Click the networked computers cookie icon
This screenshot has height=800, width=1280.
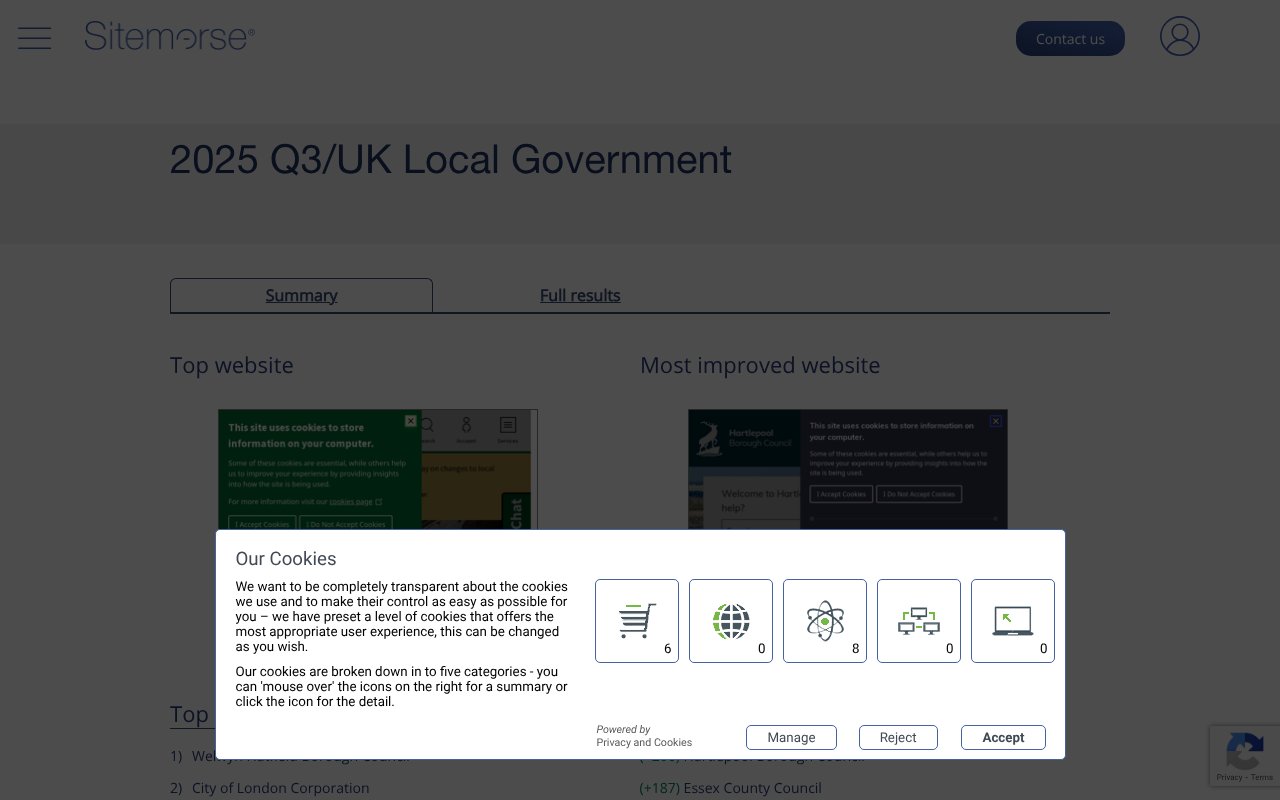click(x=918, y=620)
